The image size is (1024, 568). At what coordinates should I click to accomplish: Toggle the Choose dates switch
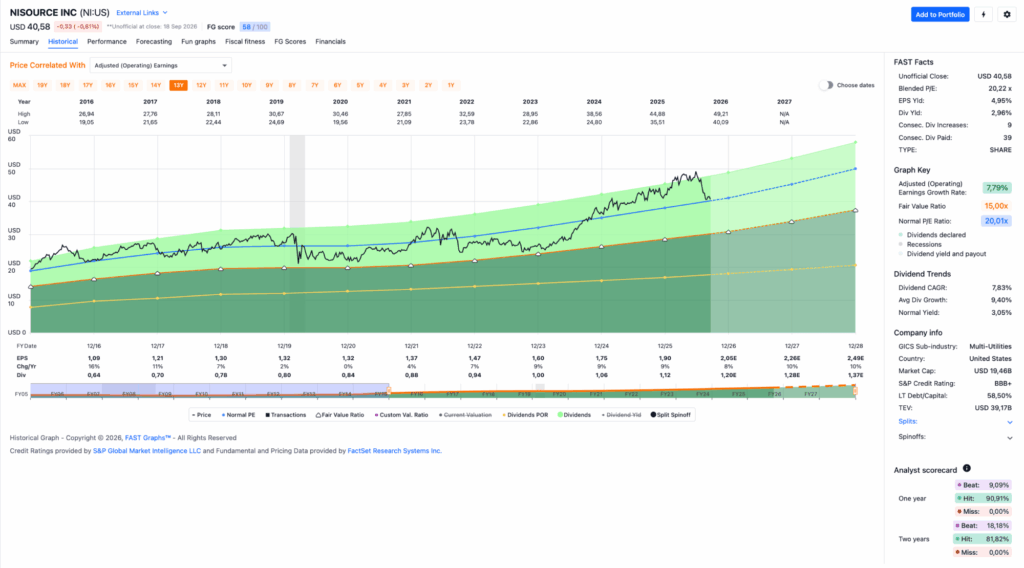tap(826, 85)
